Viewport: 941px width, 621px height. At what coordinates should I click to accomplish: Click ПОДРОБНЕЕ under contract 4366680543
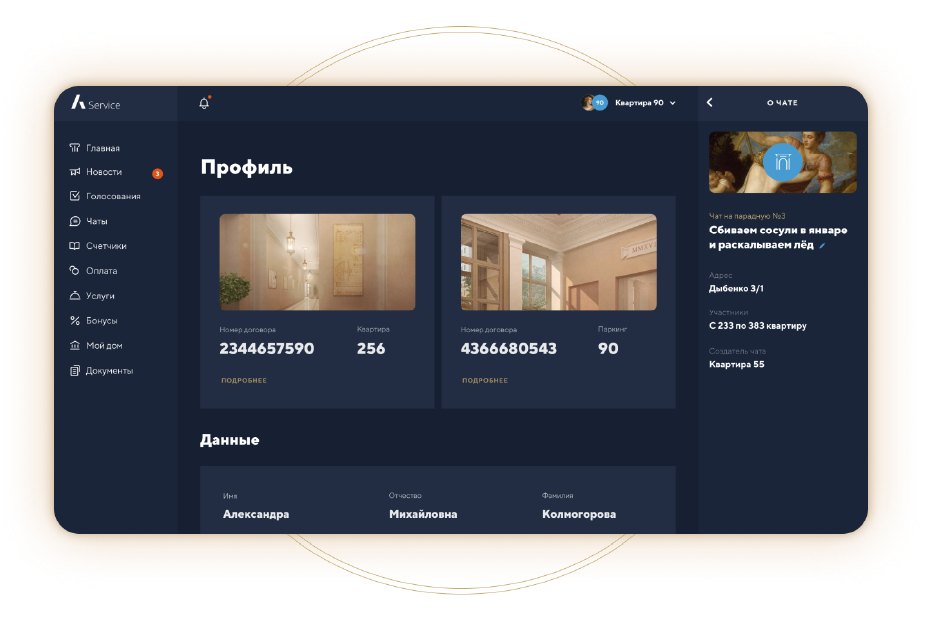(x=485, y=380)
